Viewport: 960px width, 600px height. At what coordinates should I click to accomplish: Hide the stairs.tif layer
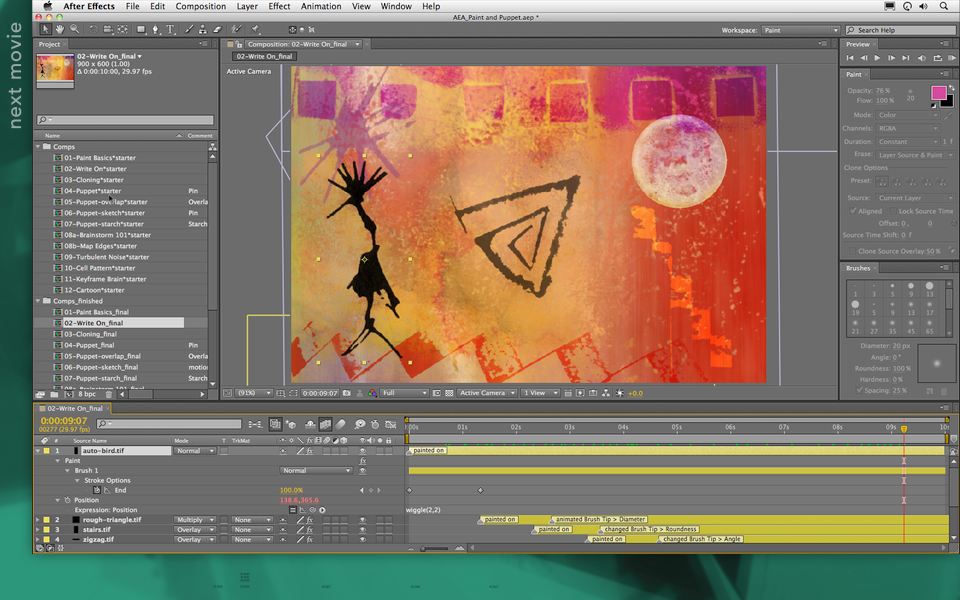pyautogui.click(x=362, y=530)
